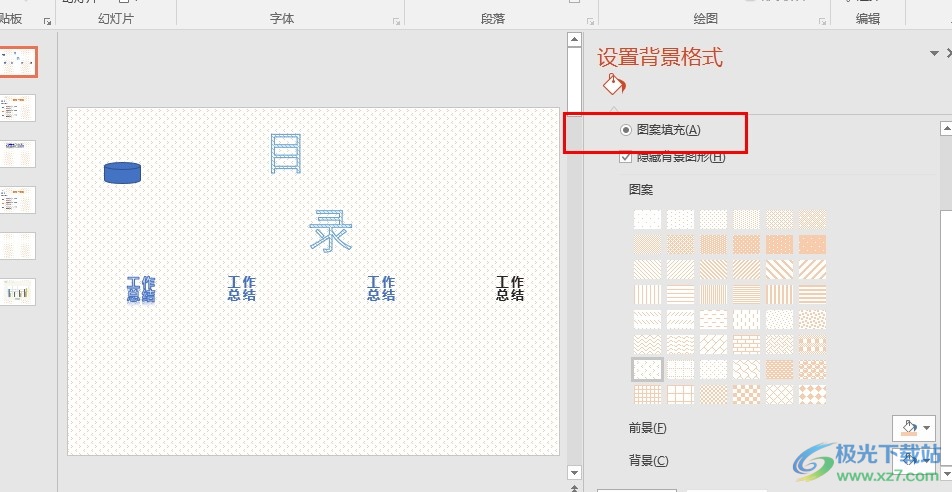Screen dimensions: 952x492
Task: Apply the outlined diamond pattern swatch
Action: pyautogui.click(x=780, y=394)
